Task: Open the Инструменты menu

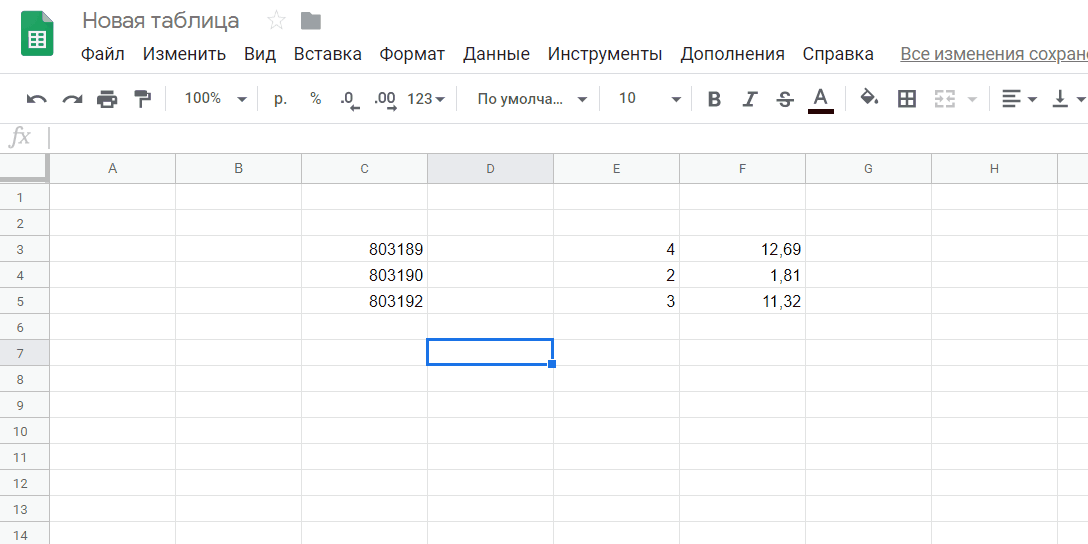Action: 605,54
